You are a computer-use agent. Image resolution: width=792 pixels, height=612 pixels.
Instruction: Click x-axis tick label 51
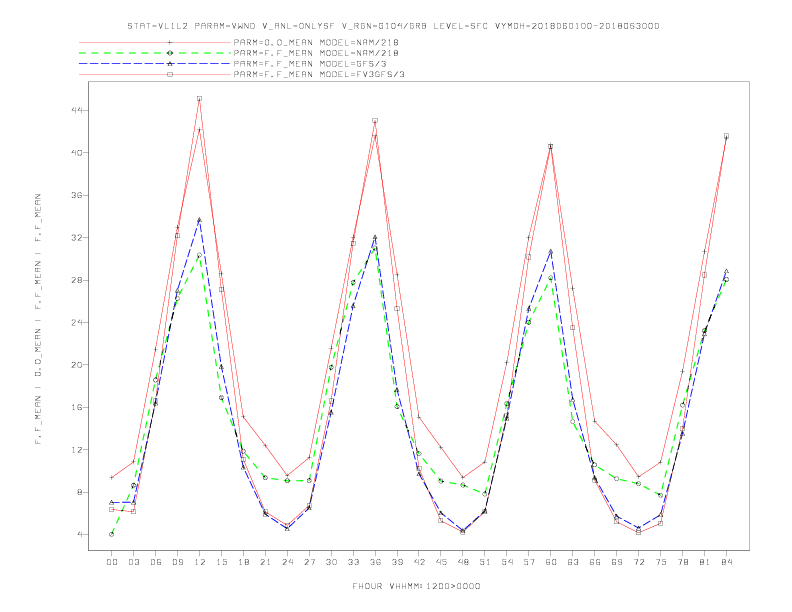pos(485,562)
